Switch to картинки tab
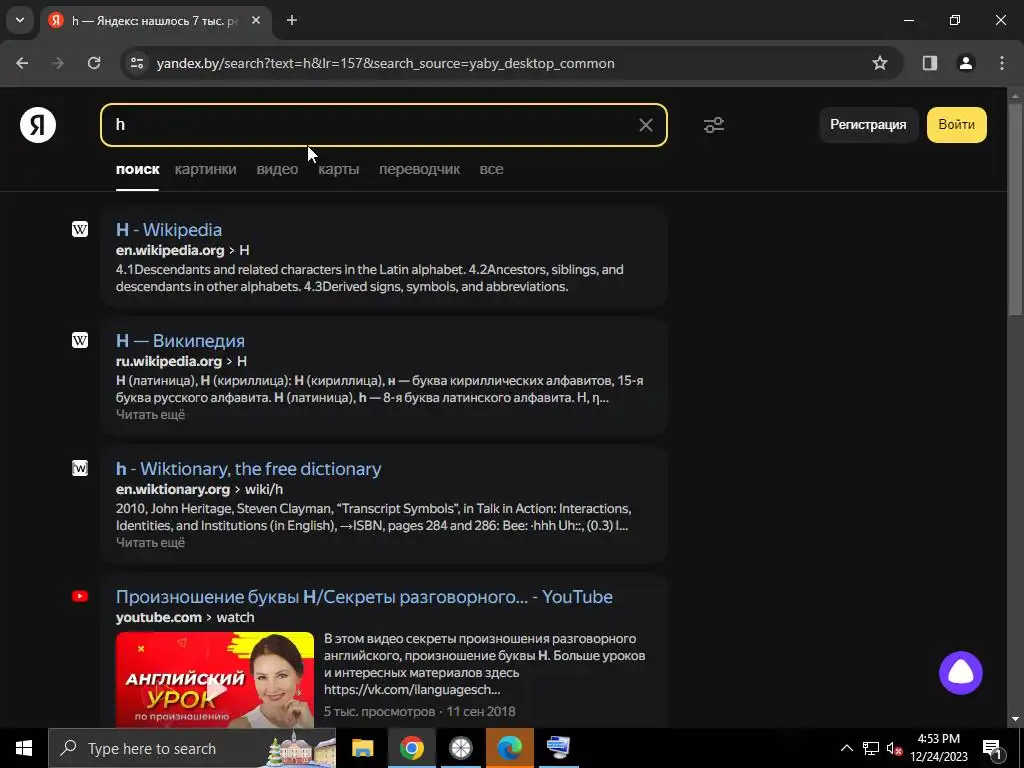 206,169
